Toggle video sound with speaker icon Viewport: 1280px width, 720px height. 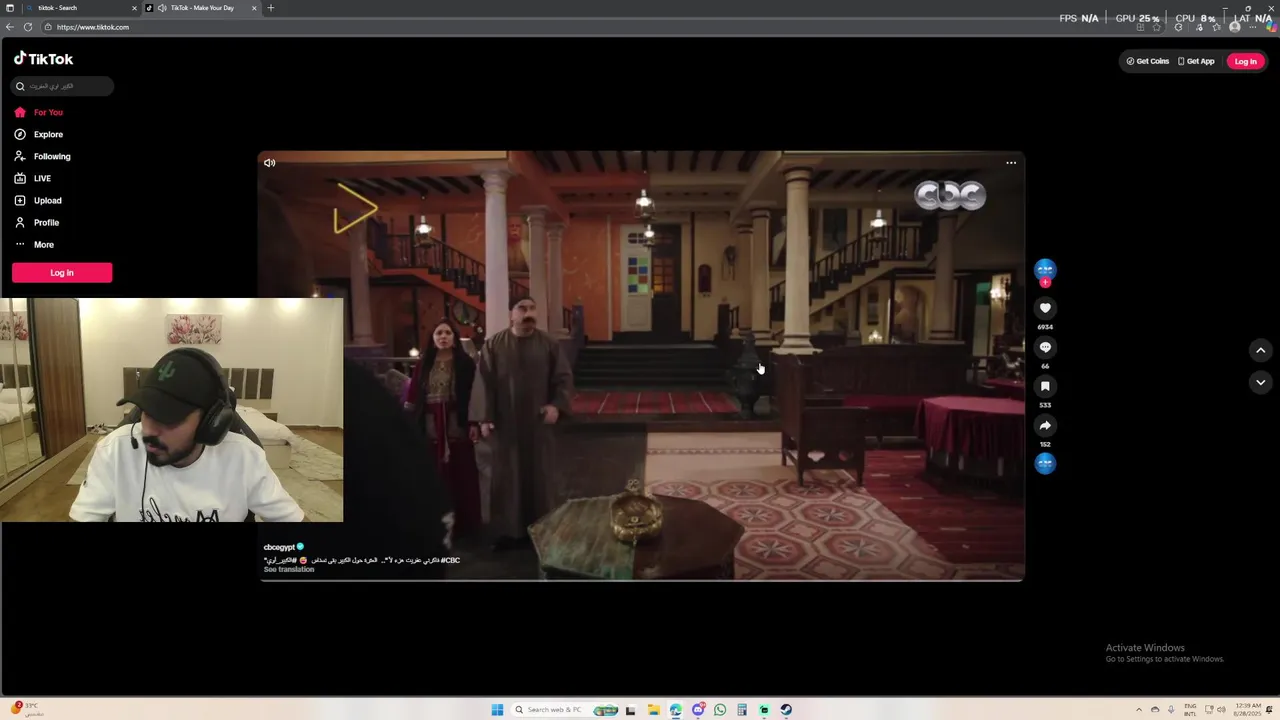pyautogui.click(x=269, y=162)
